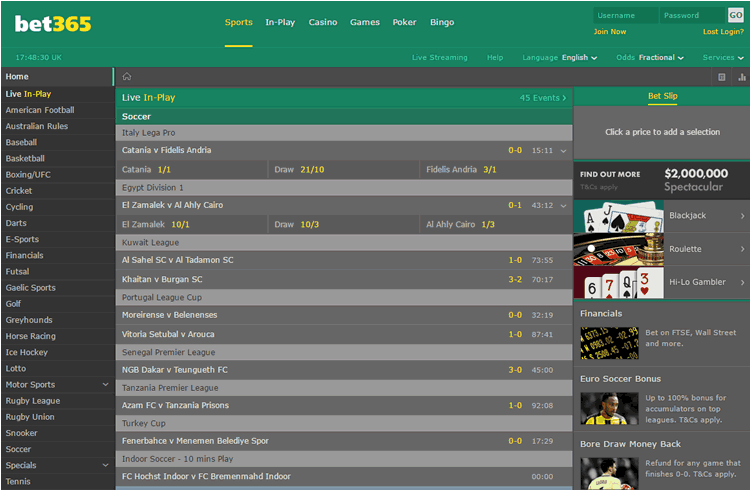Open the Language English dropdown
The image size is (750, 490).
tap(560, 57)
